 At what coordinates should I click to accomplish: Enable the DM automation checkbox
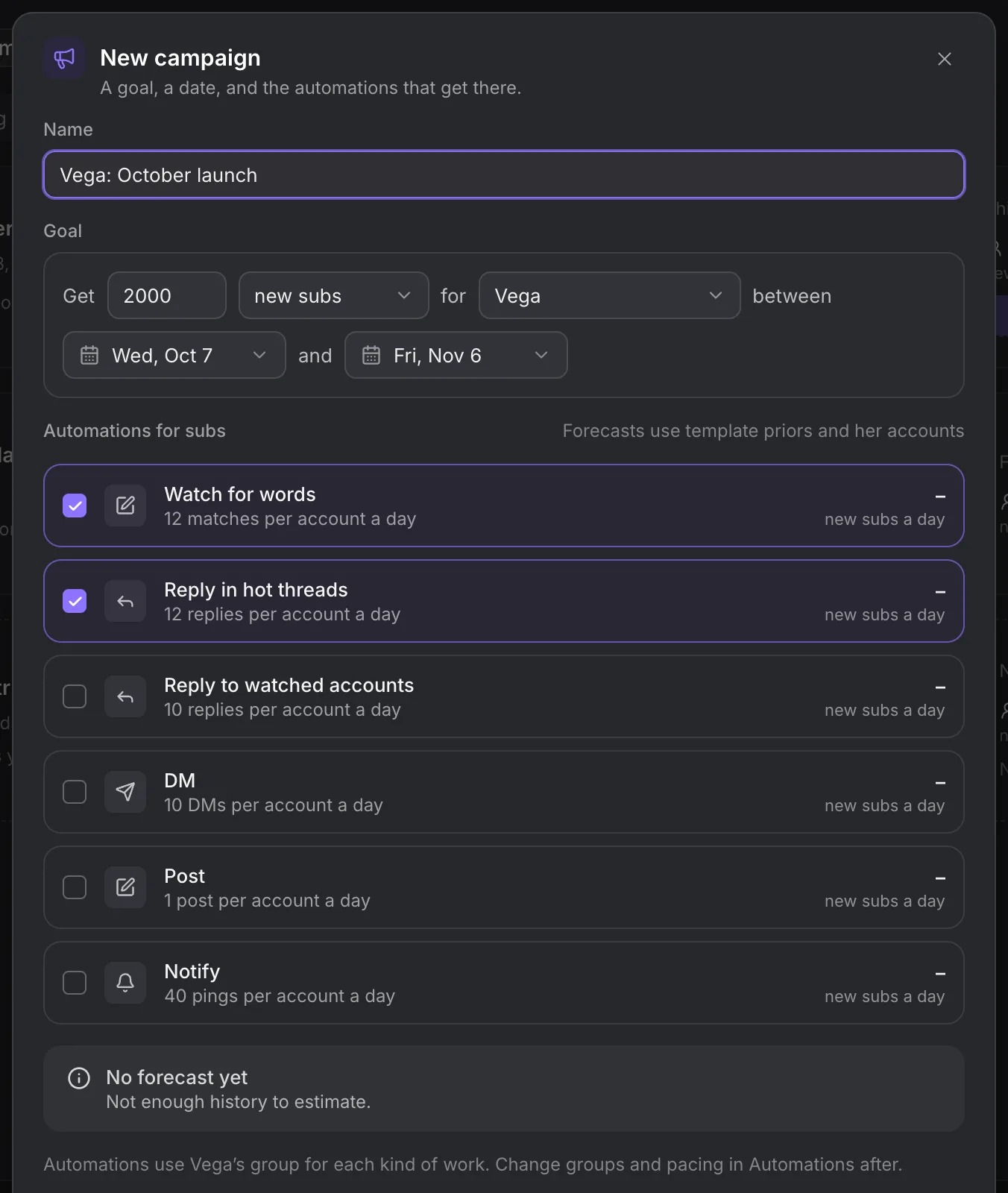pos(75,792)
